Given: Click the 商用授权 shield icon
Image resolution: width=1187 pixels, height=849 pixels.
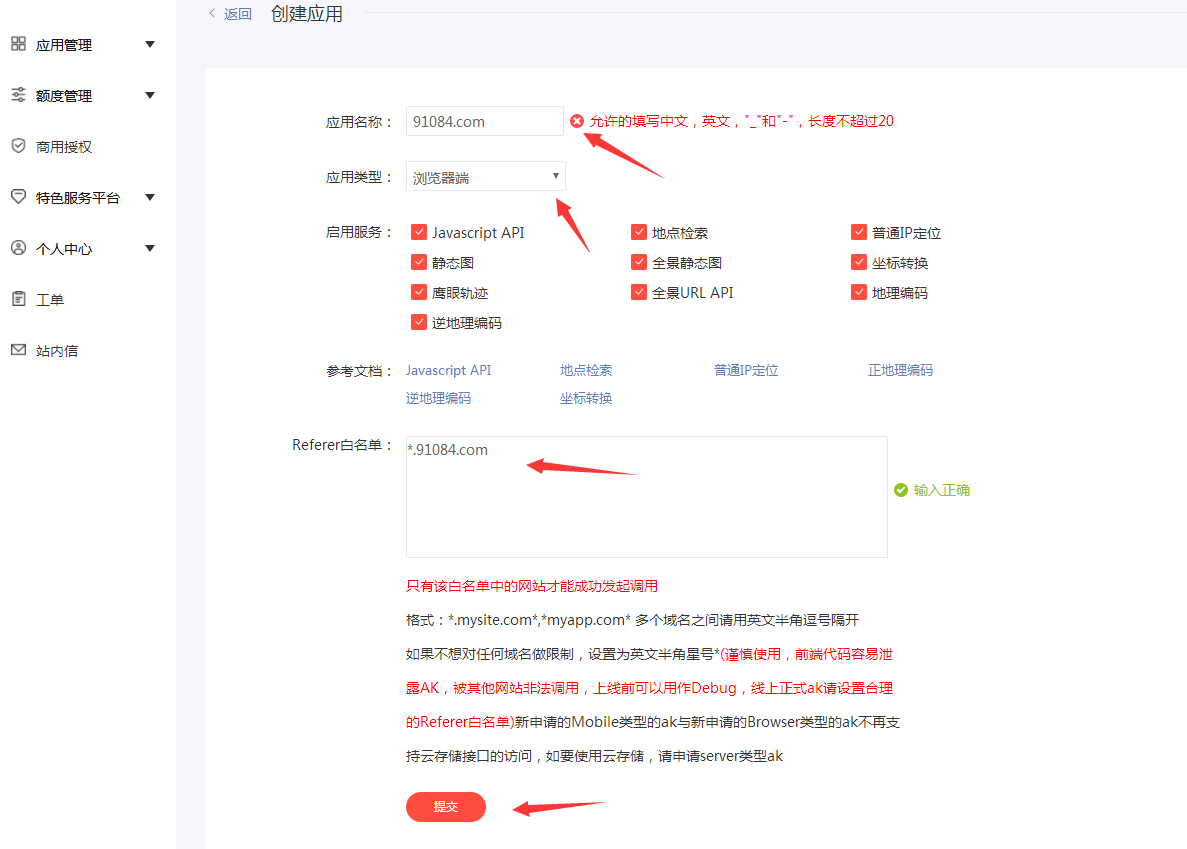Looking at the screenshot, I should (18, 146).
